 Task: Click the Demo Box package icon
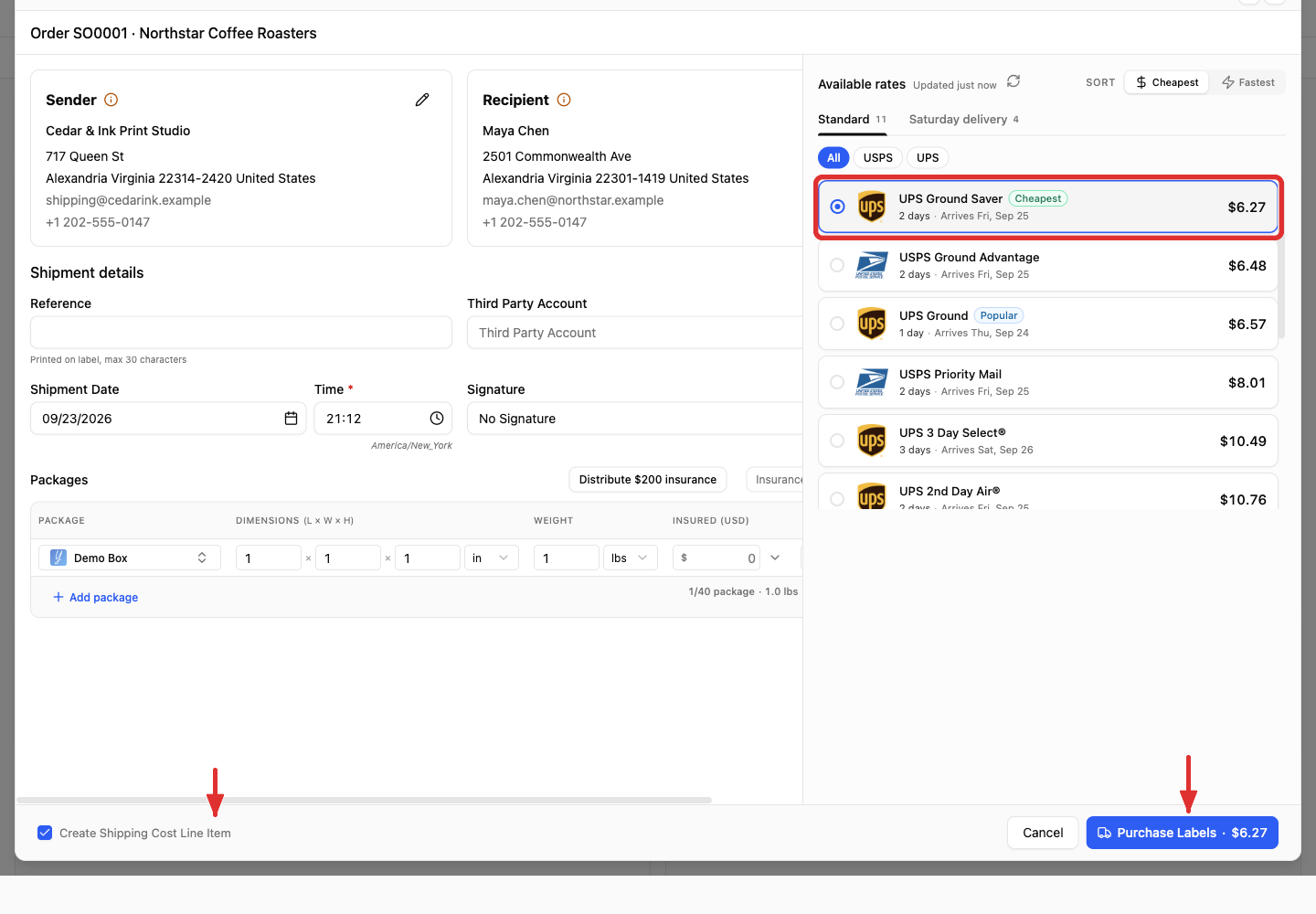point(58,558)
